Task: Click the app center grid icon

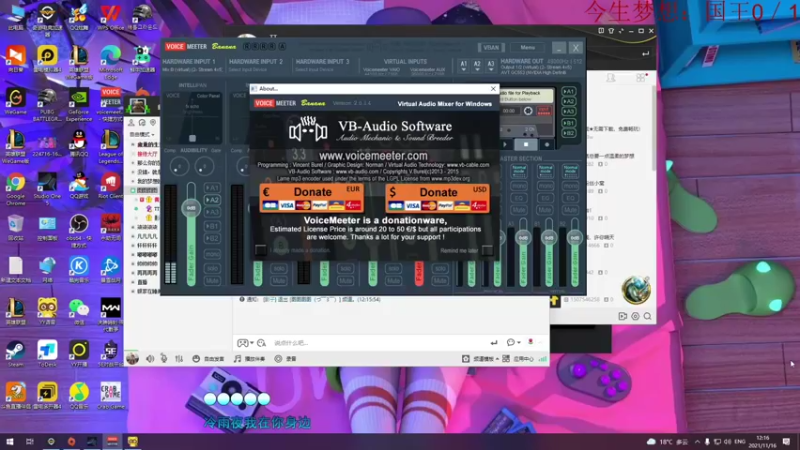Action: pyautogui.click(x=506, y=359)
